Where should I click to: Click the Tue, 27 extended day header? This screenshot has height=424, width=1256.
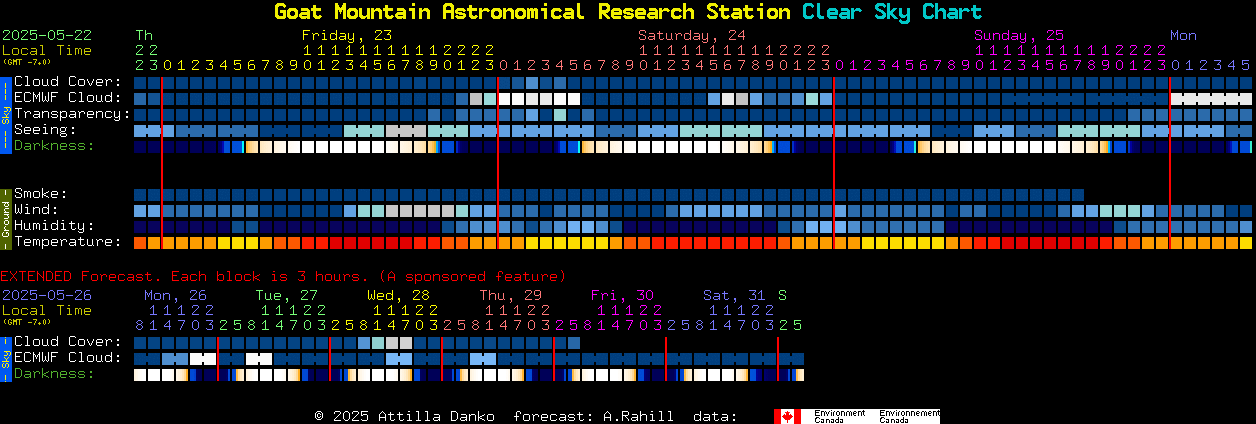(x=287, y=295)
